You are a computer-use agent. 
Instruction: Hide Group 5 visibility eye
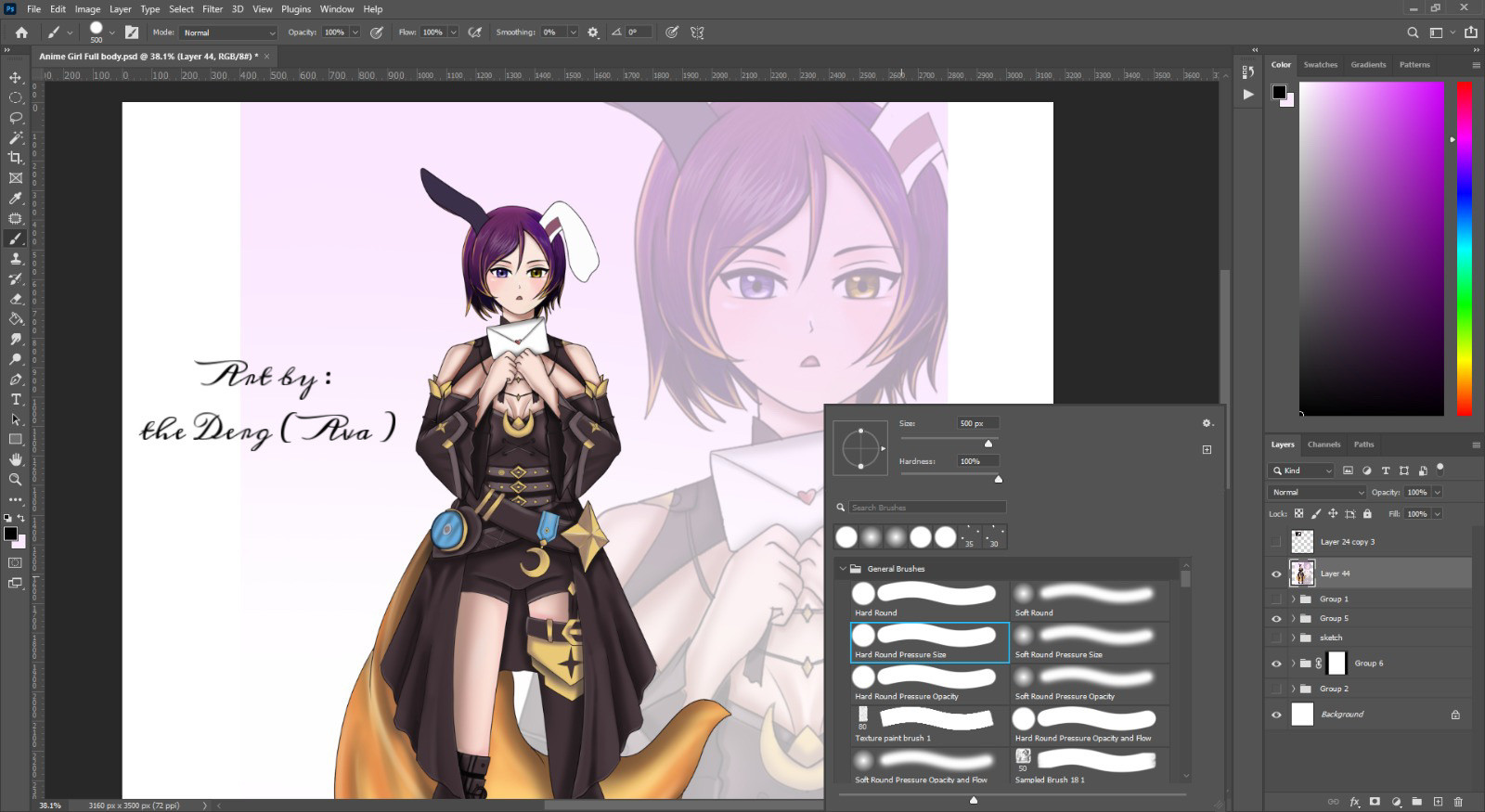[x=1276, y=618]
